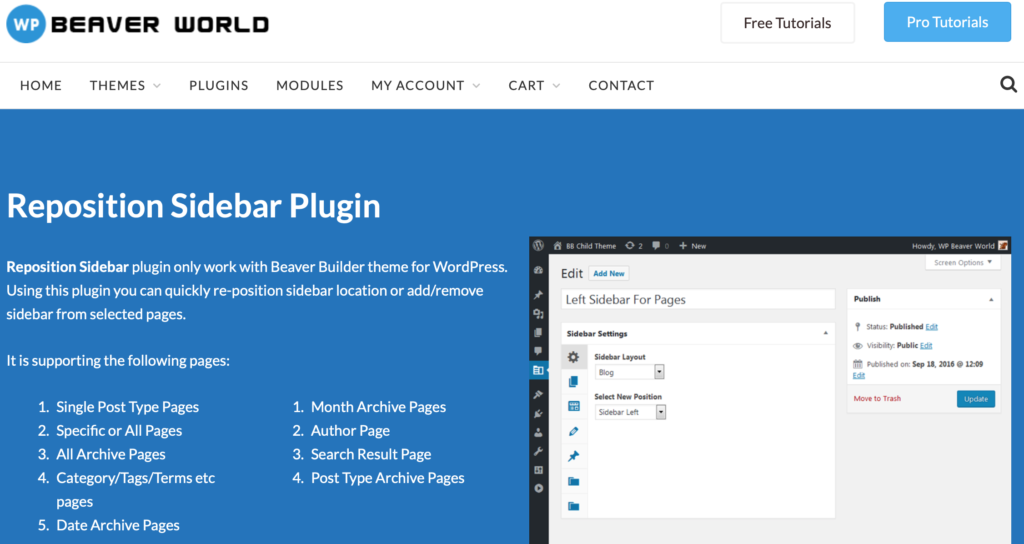
Task: Click the Move to Trash link
Action: pyautogui.click(x=877, y=398)
